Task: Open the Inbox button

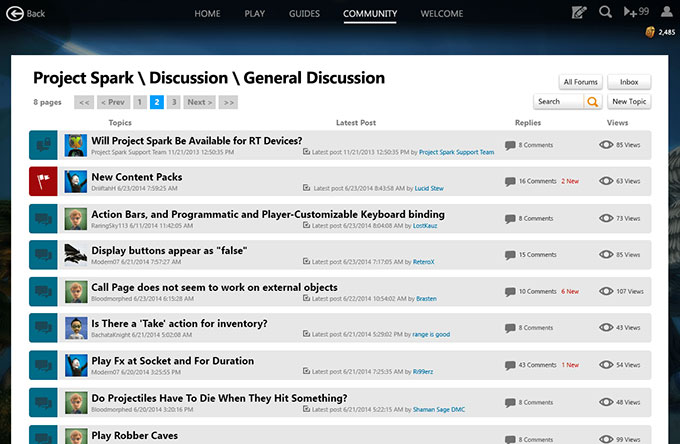Action: point(629,82)
